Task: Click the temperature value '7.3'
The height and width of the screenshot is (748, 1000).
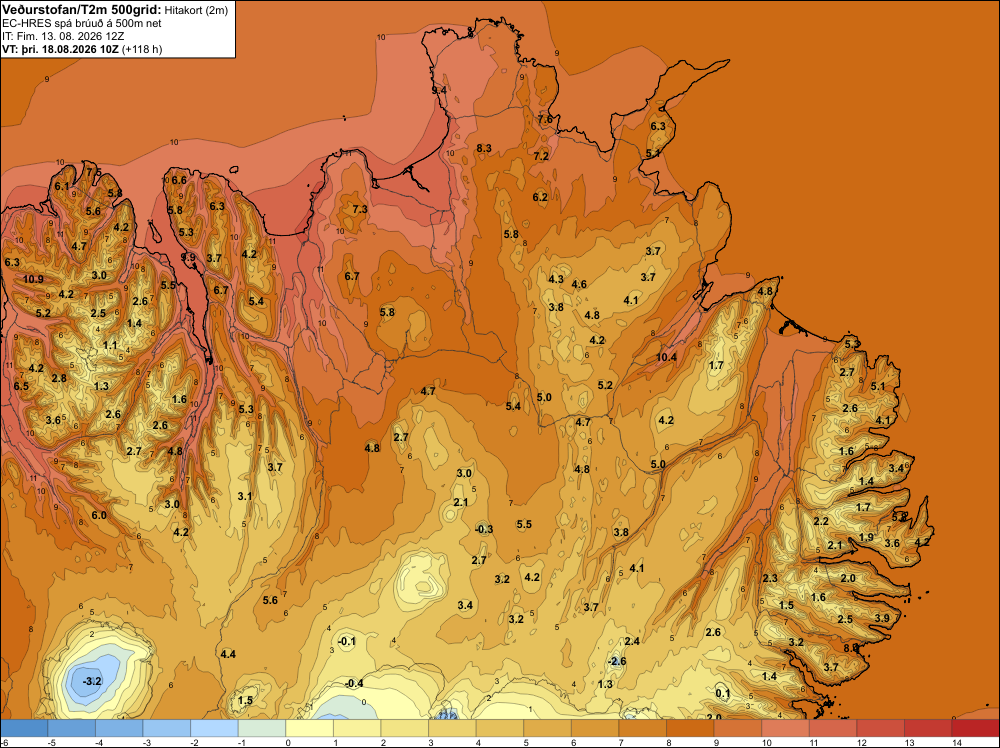Action: point(360,209)
